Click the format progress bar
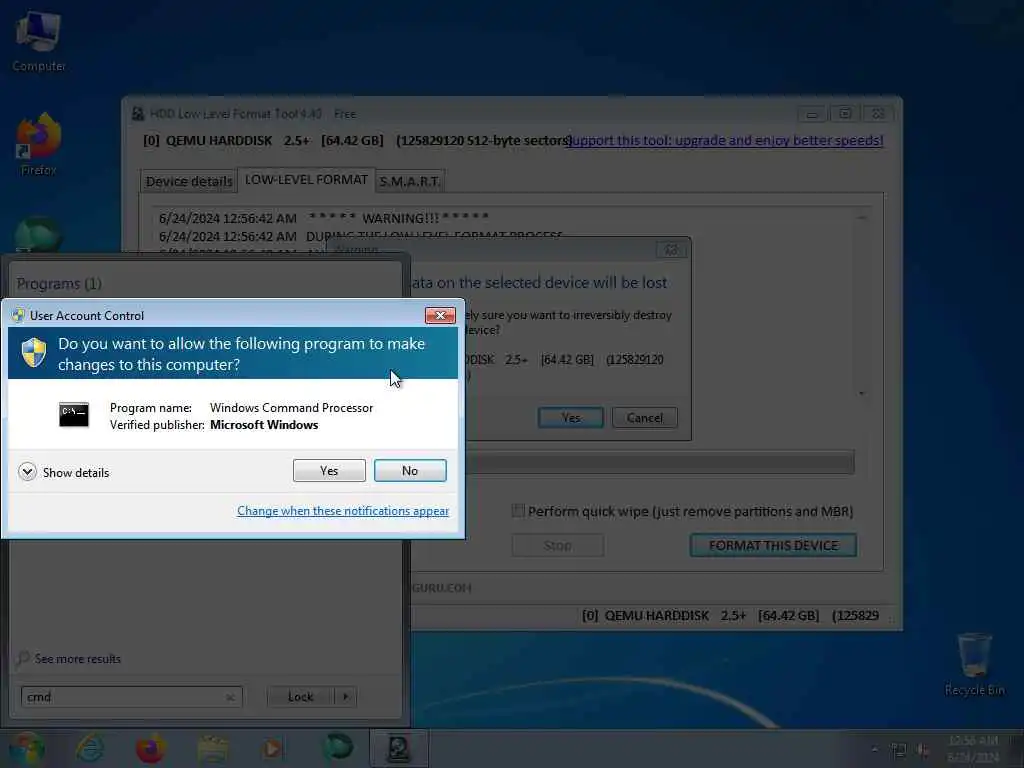1024x768 pixels. (660, 462)
